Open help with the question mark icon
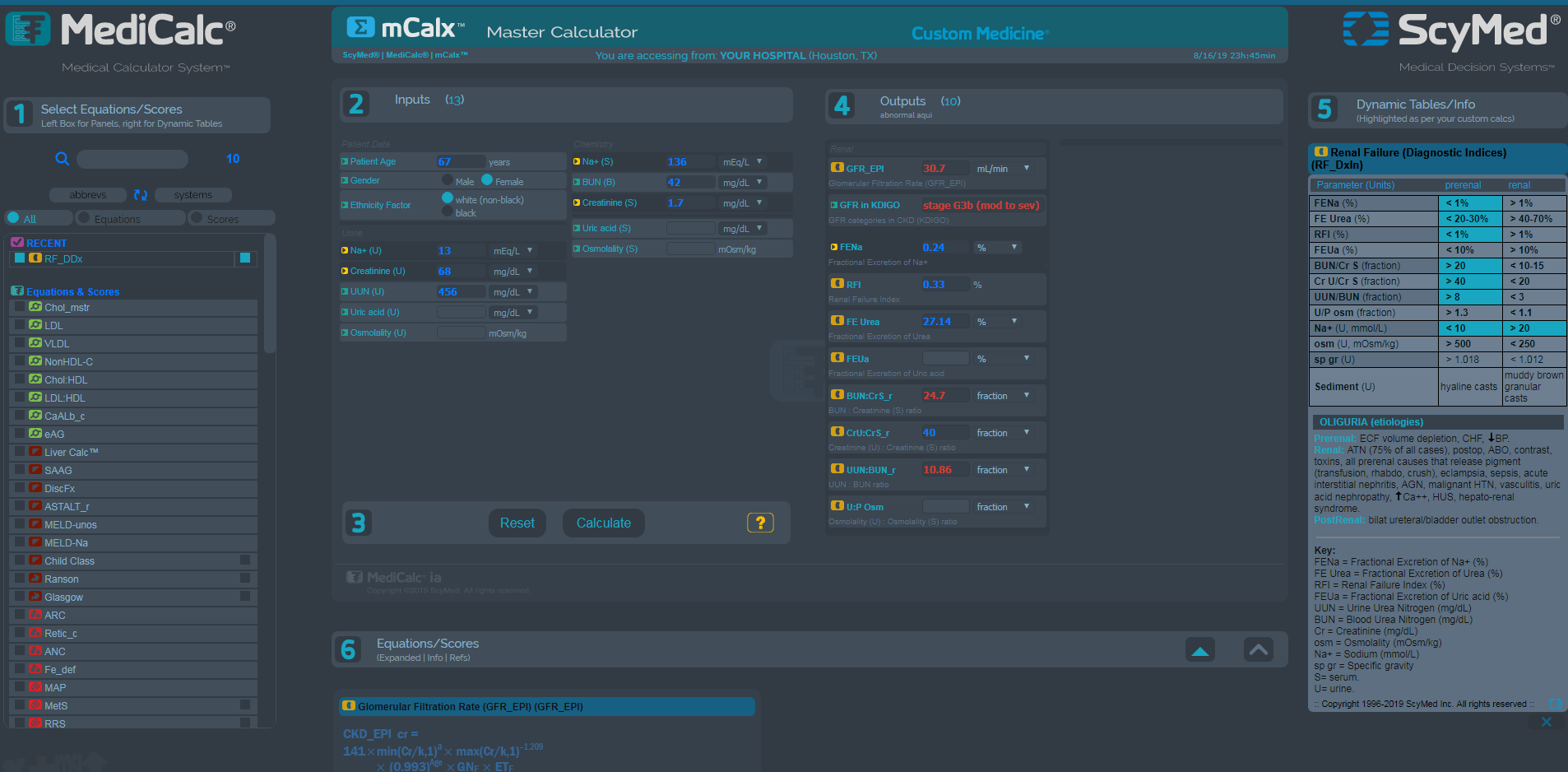The width and height of the screenshot is (1568, 772). 760,523
